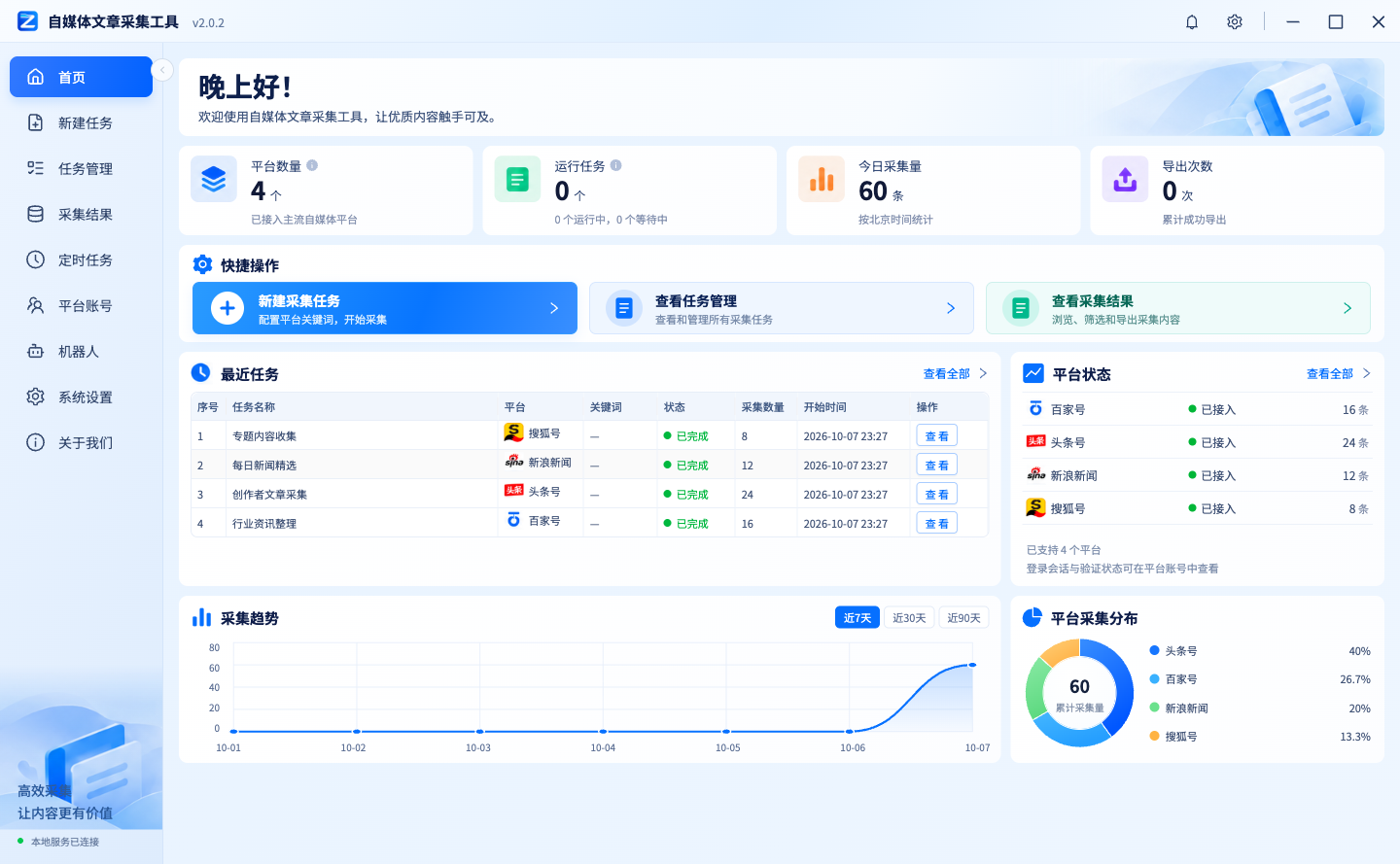The height and width of the screenshot is (864, 1400).
Task: Click the 定时任务 clock icon
Action: point(36,259)
